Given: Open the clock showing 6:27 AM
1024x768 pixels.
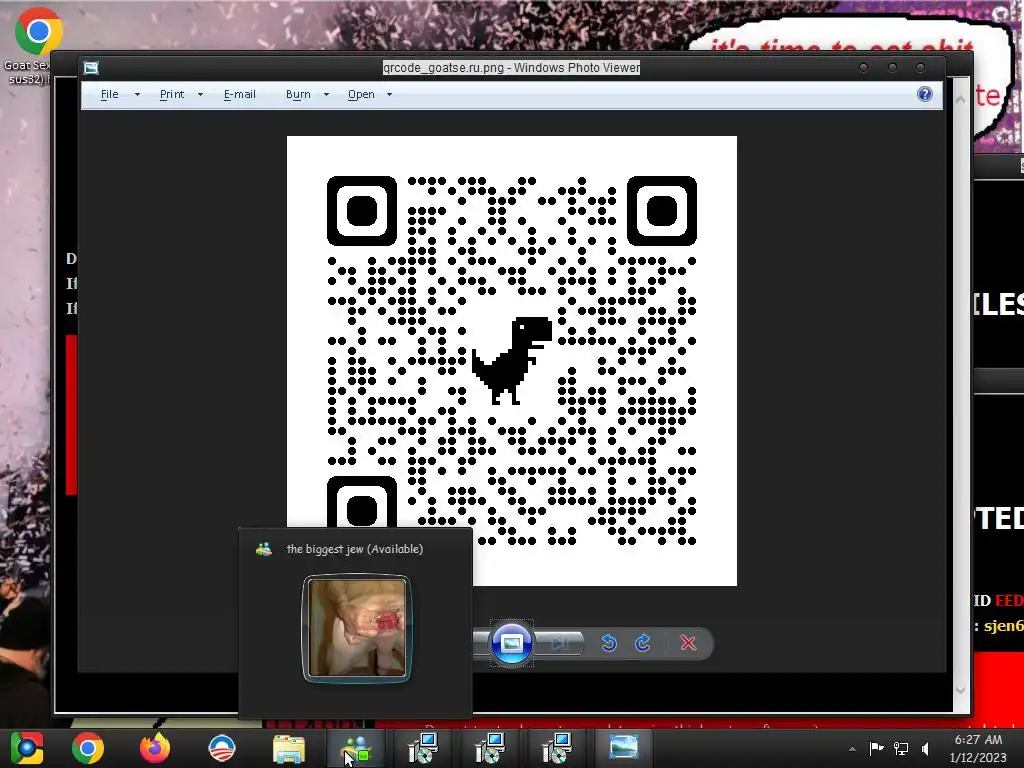Looking at the screenshot, I should [978, 748].
